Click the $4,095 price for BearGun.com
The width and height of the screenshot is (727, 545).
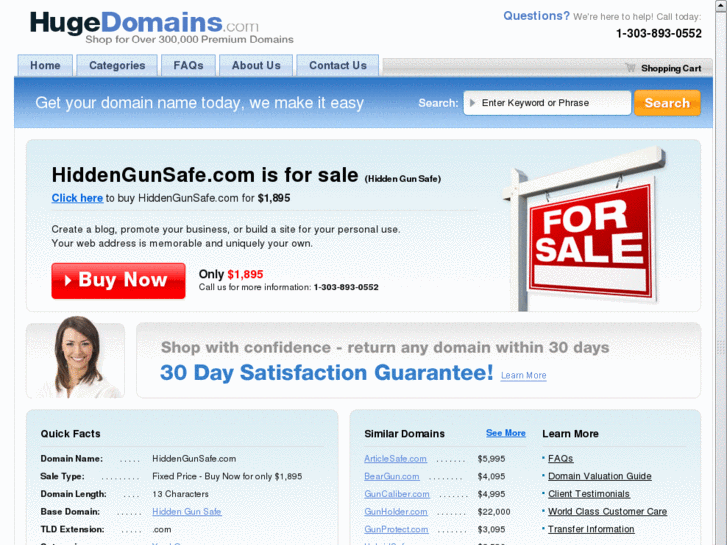click(491, 476)
